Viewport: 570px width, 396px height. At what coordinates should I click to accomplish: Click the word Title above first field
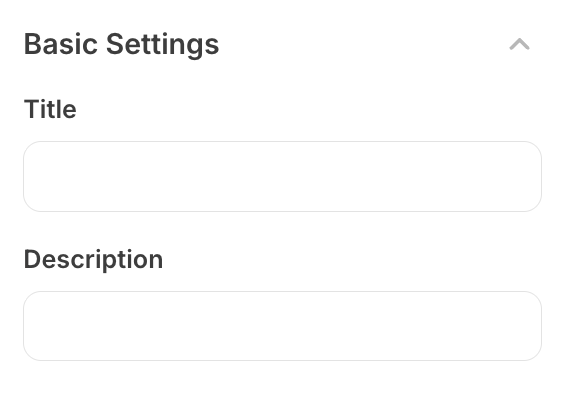point(50,109)
